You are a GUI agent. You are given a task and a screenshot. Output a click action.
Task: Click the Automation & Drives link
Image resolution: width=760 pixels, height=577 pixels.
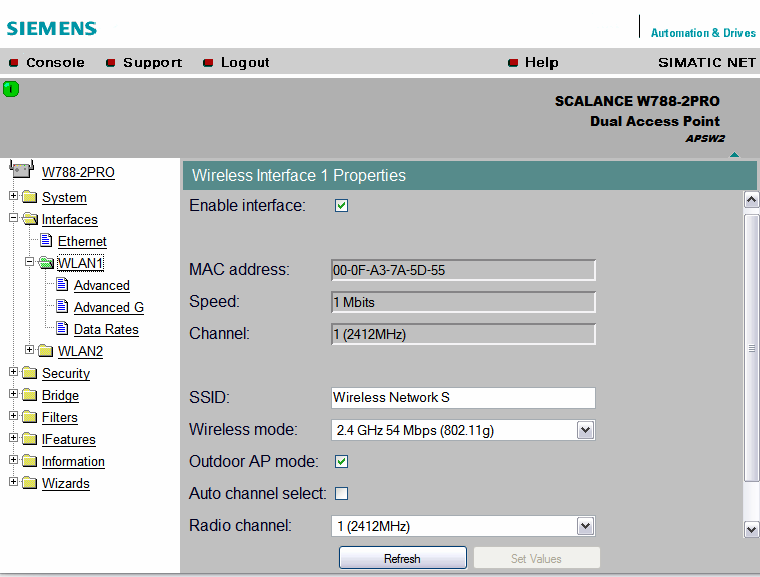coord(703,33)
